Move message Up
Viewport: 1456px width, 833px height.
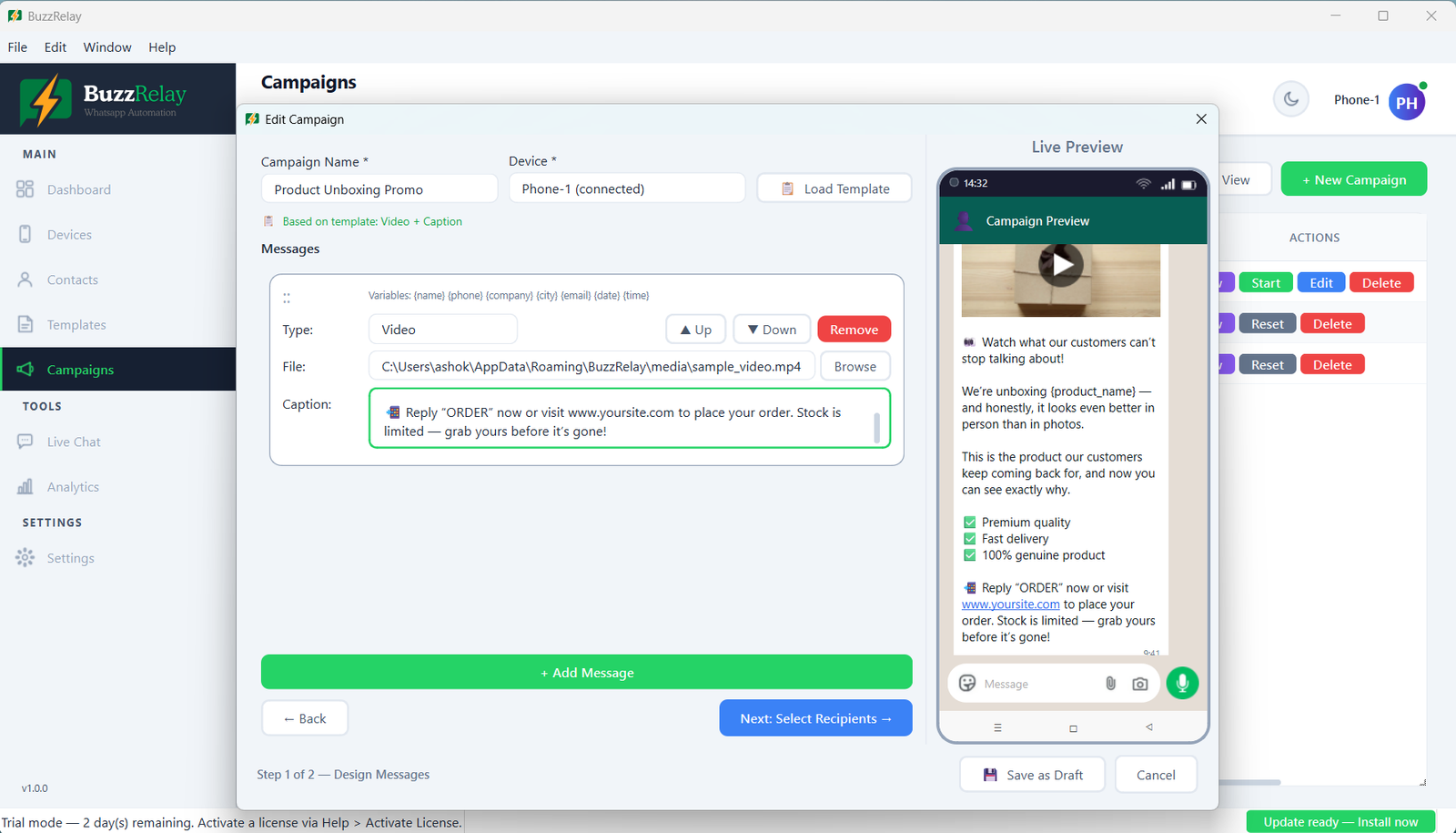(x=696, y=330)
